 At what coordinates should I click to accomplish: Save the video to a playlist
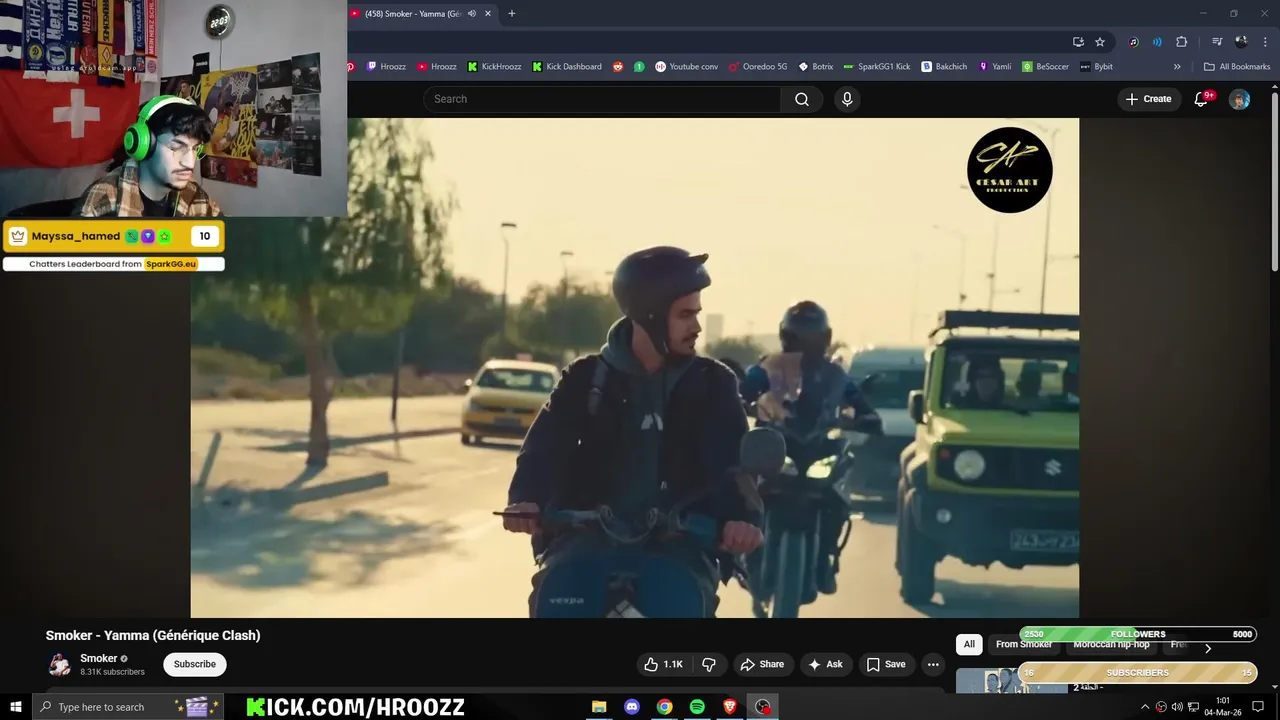point(886,664)
